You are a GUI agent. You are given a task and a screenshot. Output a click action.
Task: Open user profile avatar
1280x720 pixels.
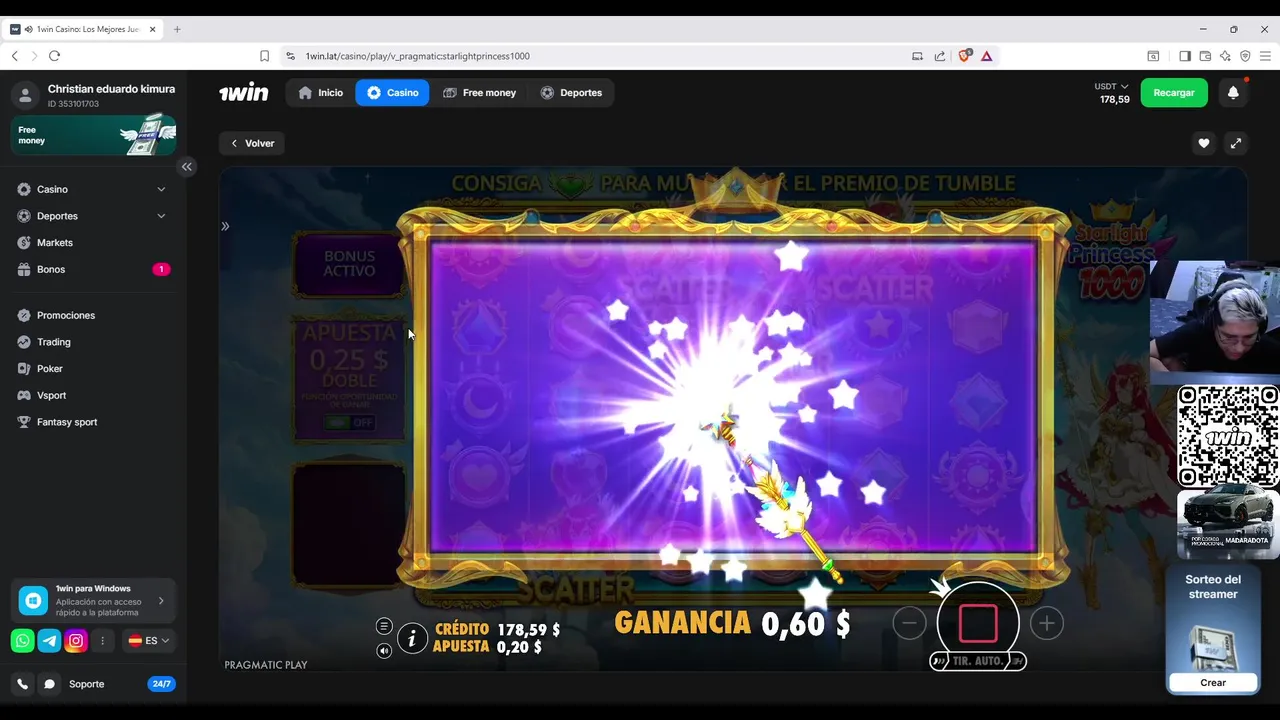pyautogui.click(x=26, y=95)
